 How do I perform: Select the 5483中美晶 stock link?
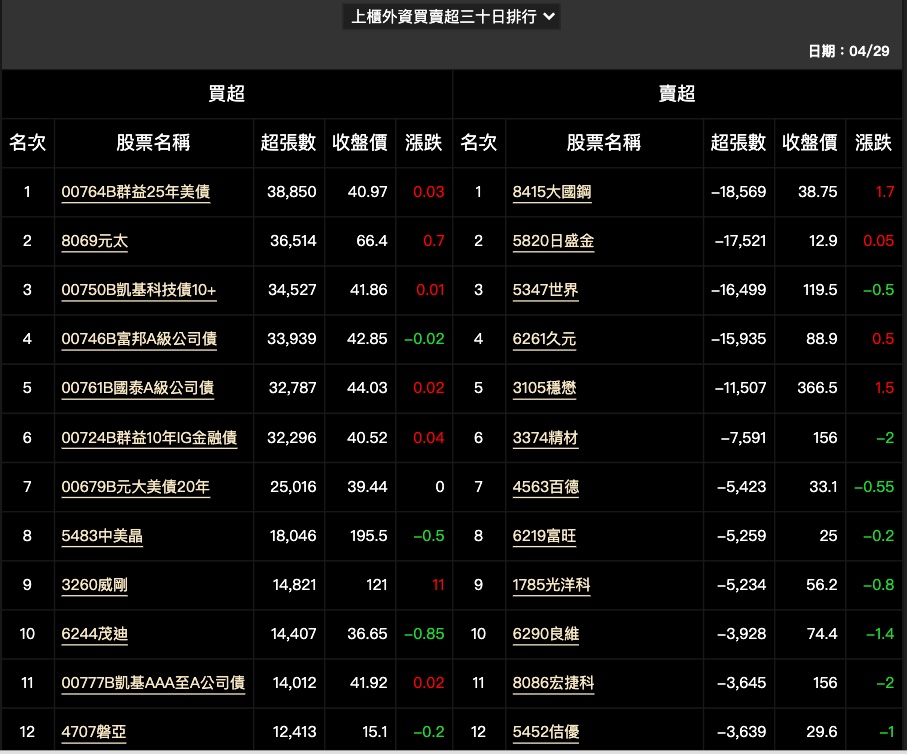pos(102,536)
